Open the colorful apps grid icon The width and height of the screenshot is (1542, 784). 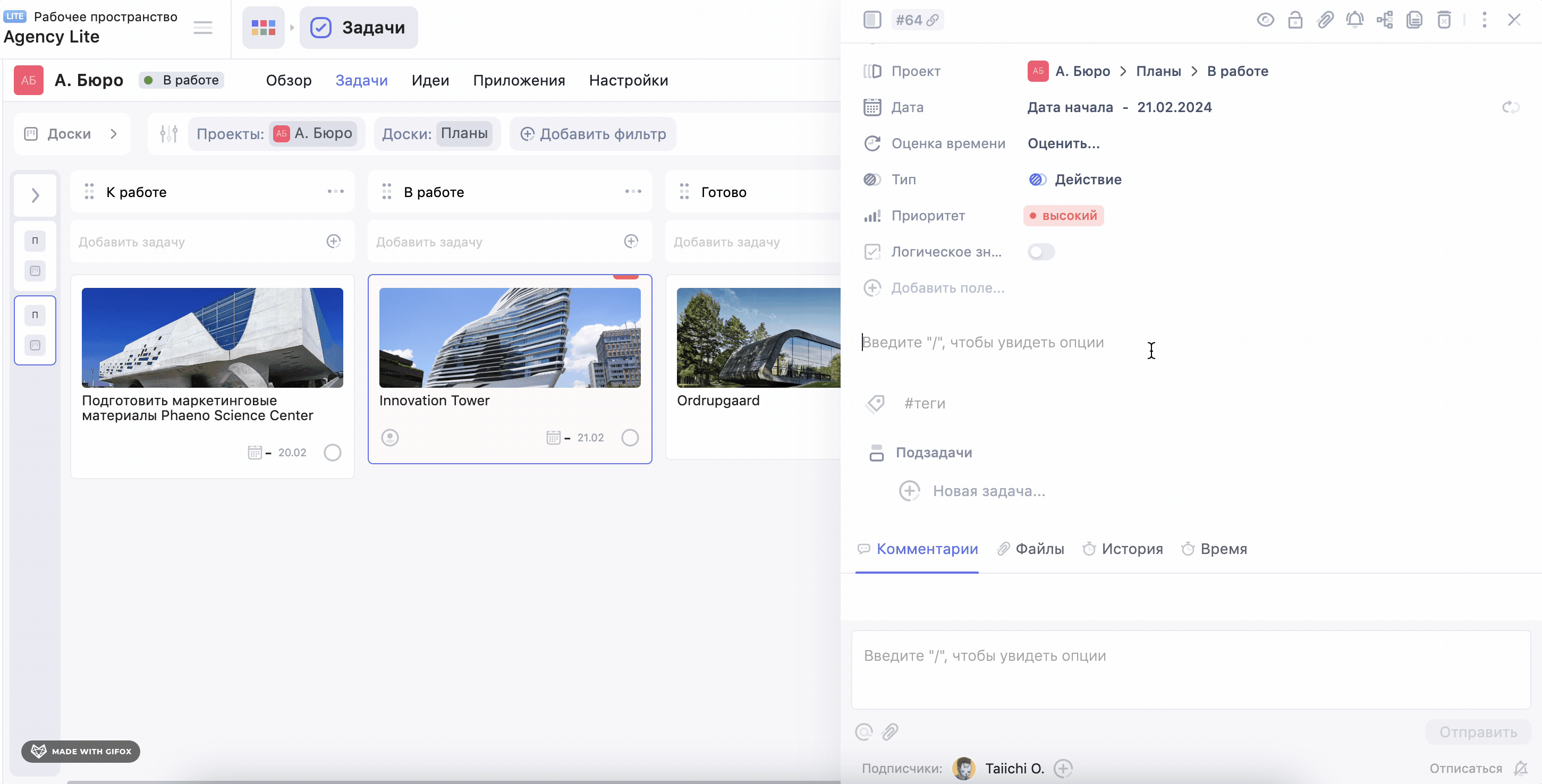tap(264, 28)
